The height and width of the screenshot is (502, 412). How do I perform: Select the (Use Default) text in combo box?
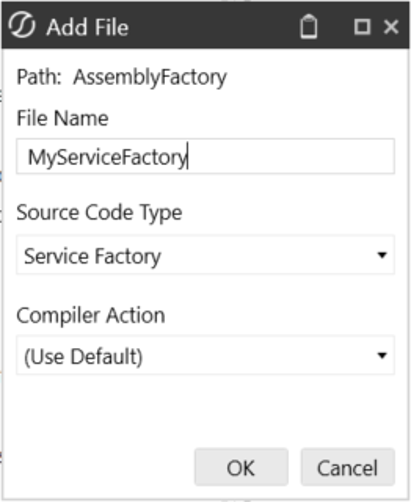83,357
